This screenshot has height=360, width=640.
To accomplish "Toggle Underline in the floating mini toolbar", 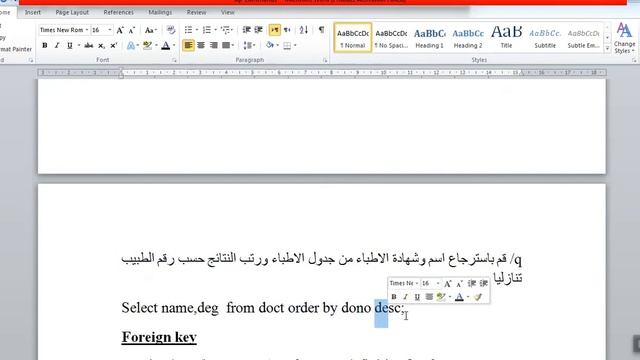I will 417,297.
